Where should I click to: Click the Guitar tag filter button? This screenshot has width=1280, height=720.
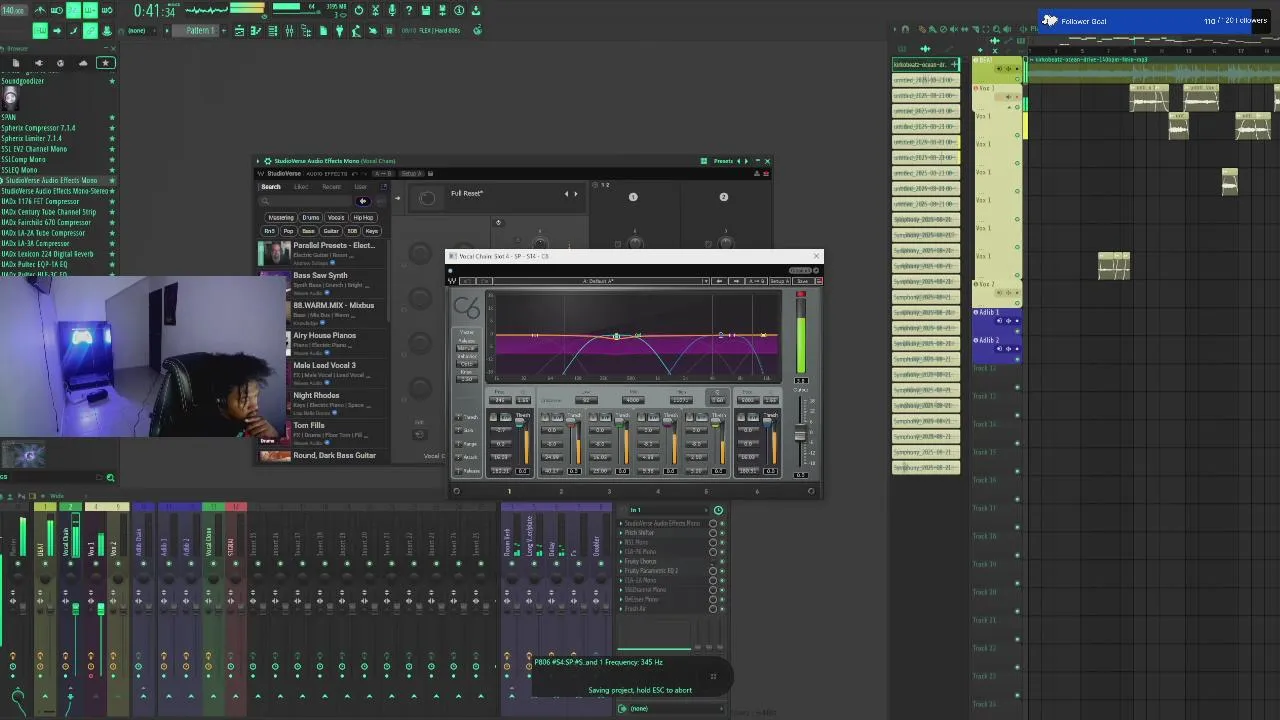[331, 231]
